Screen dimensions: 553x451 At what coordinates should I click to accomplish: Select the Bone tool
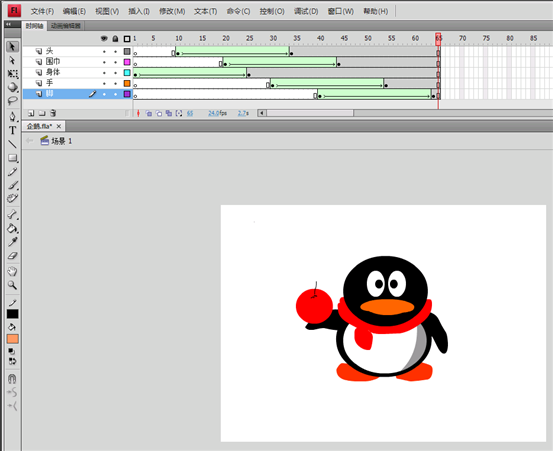[12, 214]
